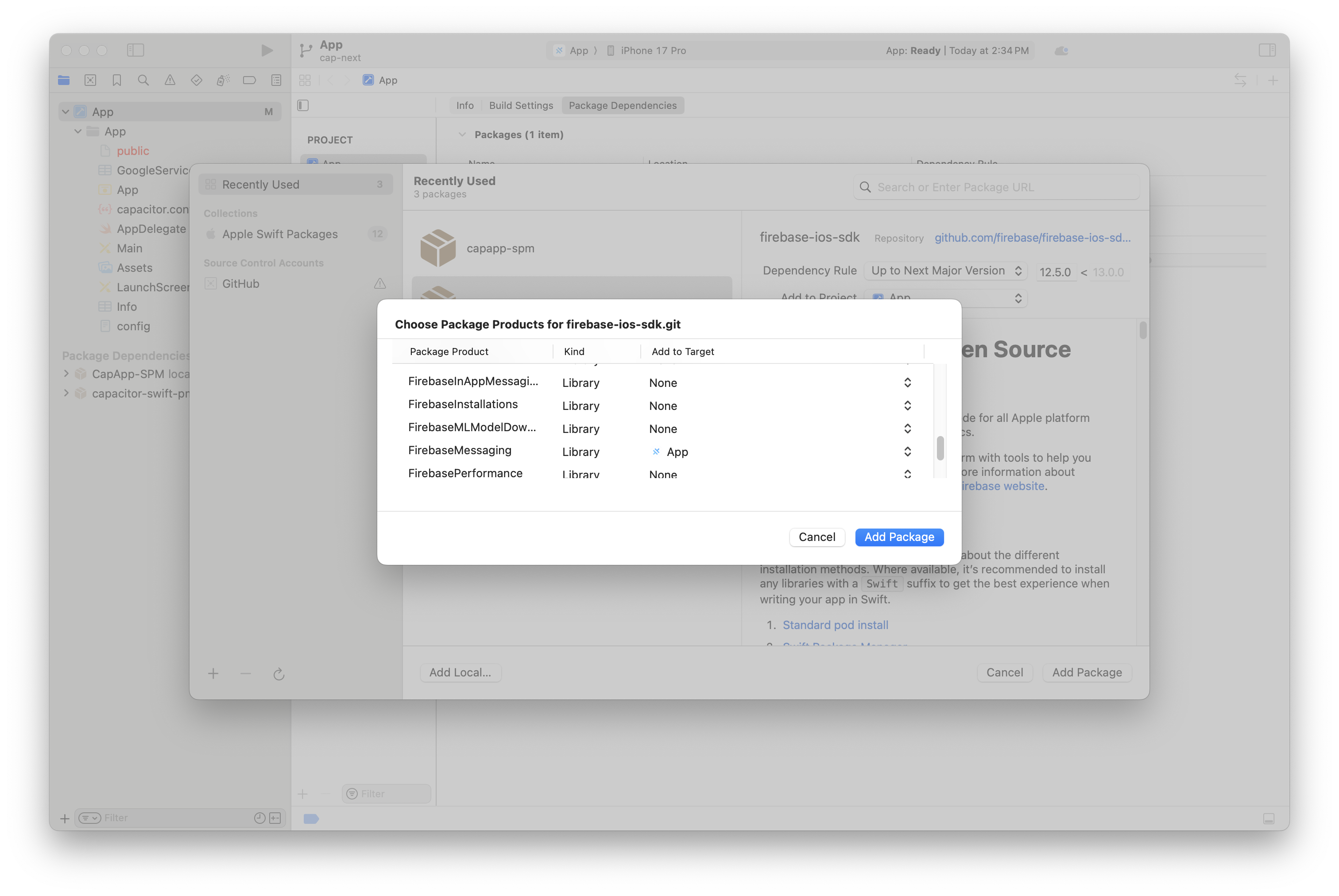Open the Find navigator magnifier icon
1339x896 pixels.
coord(143,81)
